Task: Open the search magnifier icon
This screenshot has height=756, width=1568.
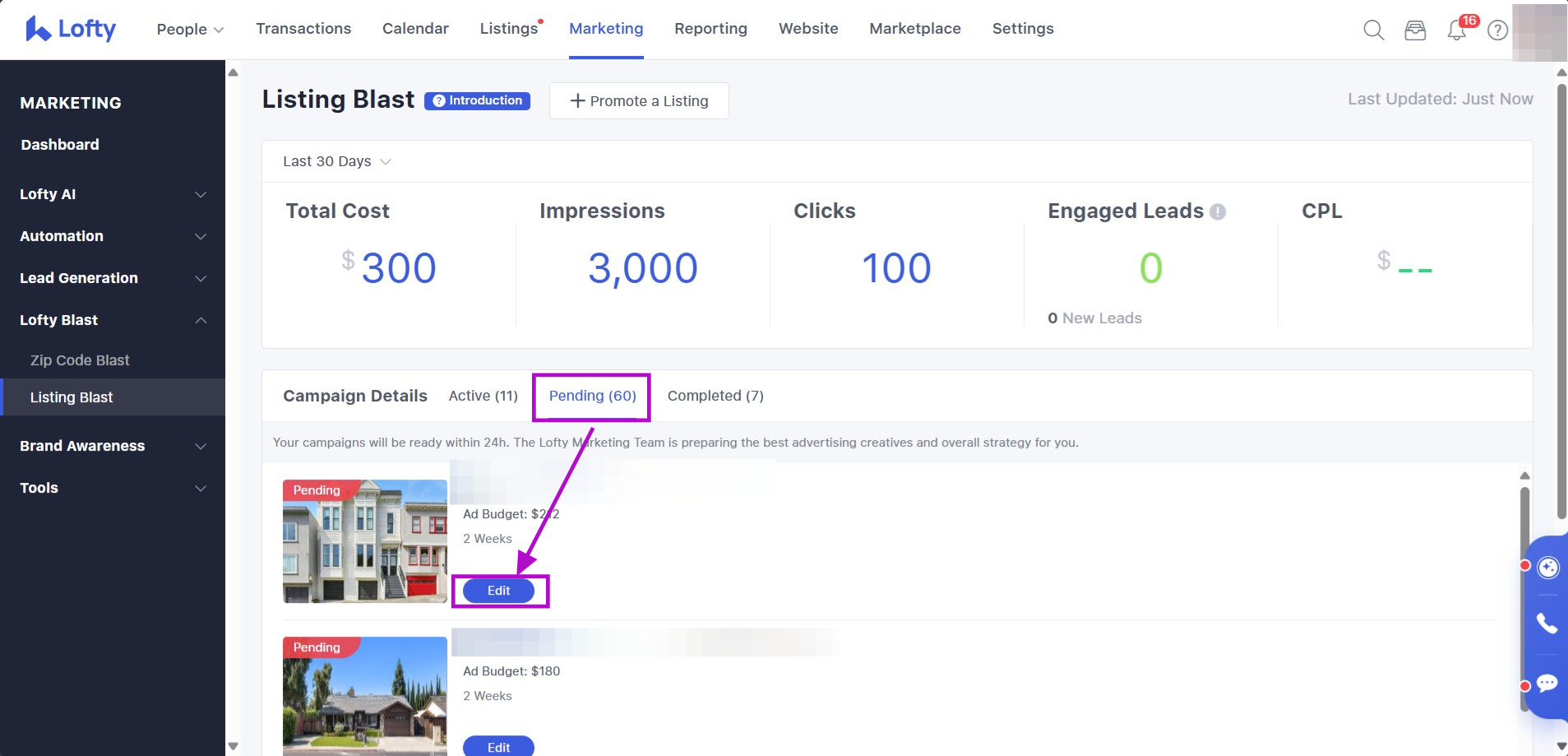Action: [x=1373, y=30]
